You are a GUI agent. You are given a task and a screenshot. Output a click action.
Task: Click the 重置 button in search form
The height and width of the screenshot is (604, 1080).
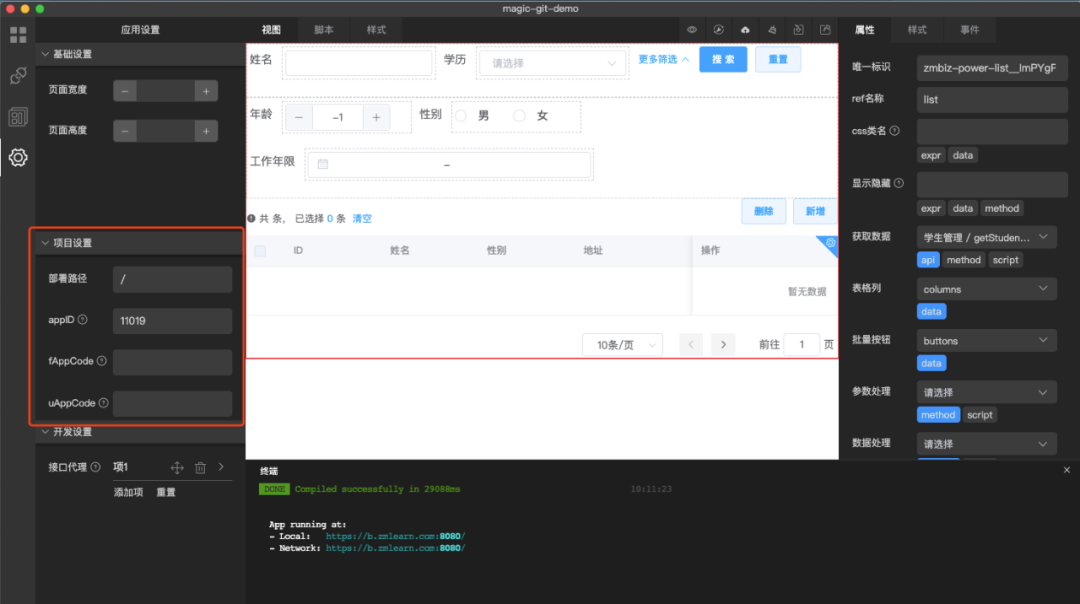coord(778,59)
